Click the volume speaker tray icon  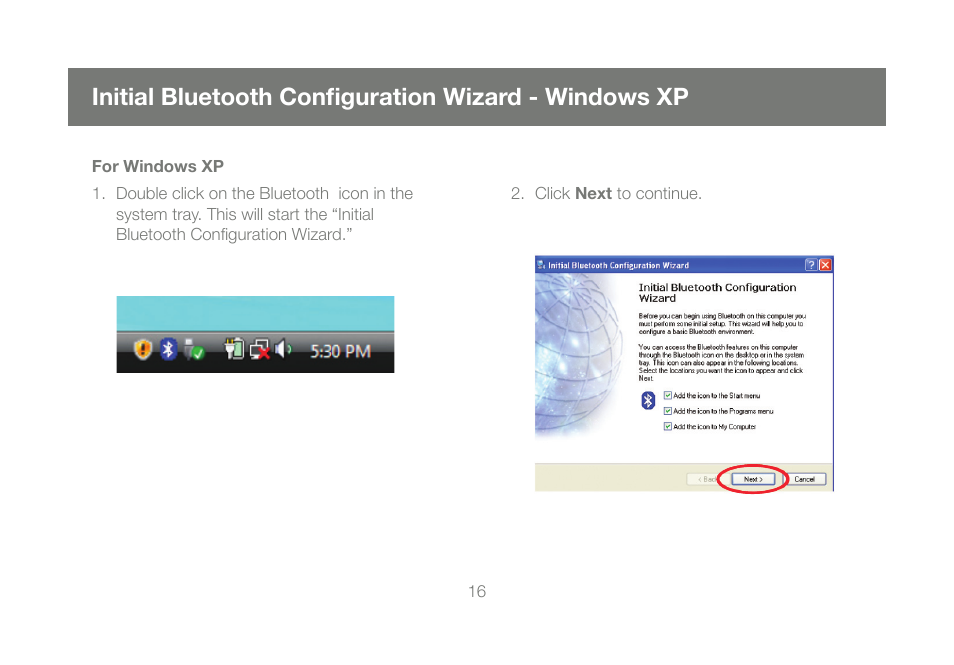[x=283, y=349]
